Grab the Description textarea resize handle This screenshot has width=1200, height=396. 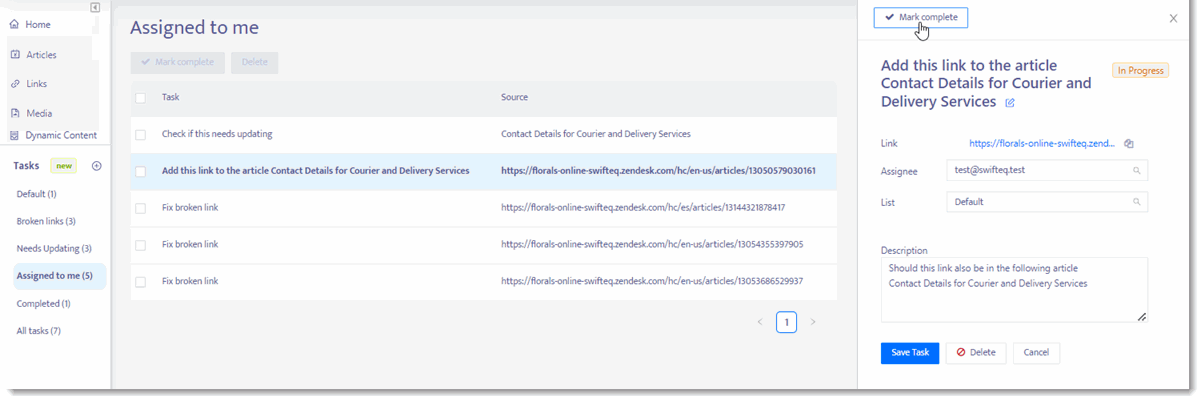(1142, 317)
